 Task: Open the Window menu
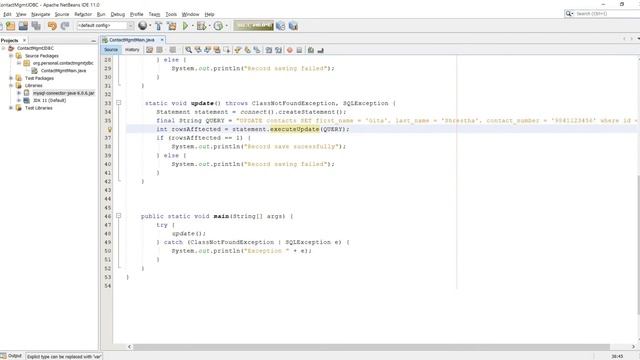coord(190,14)
